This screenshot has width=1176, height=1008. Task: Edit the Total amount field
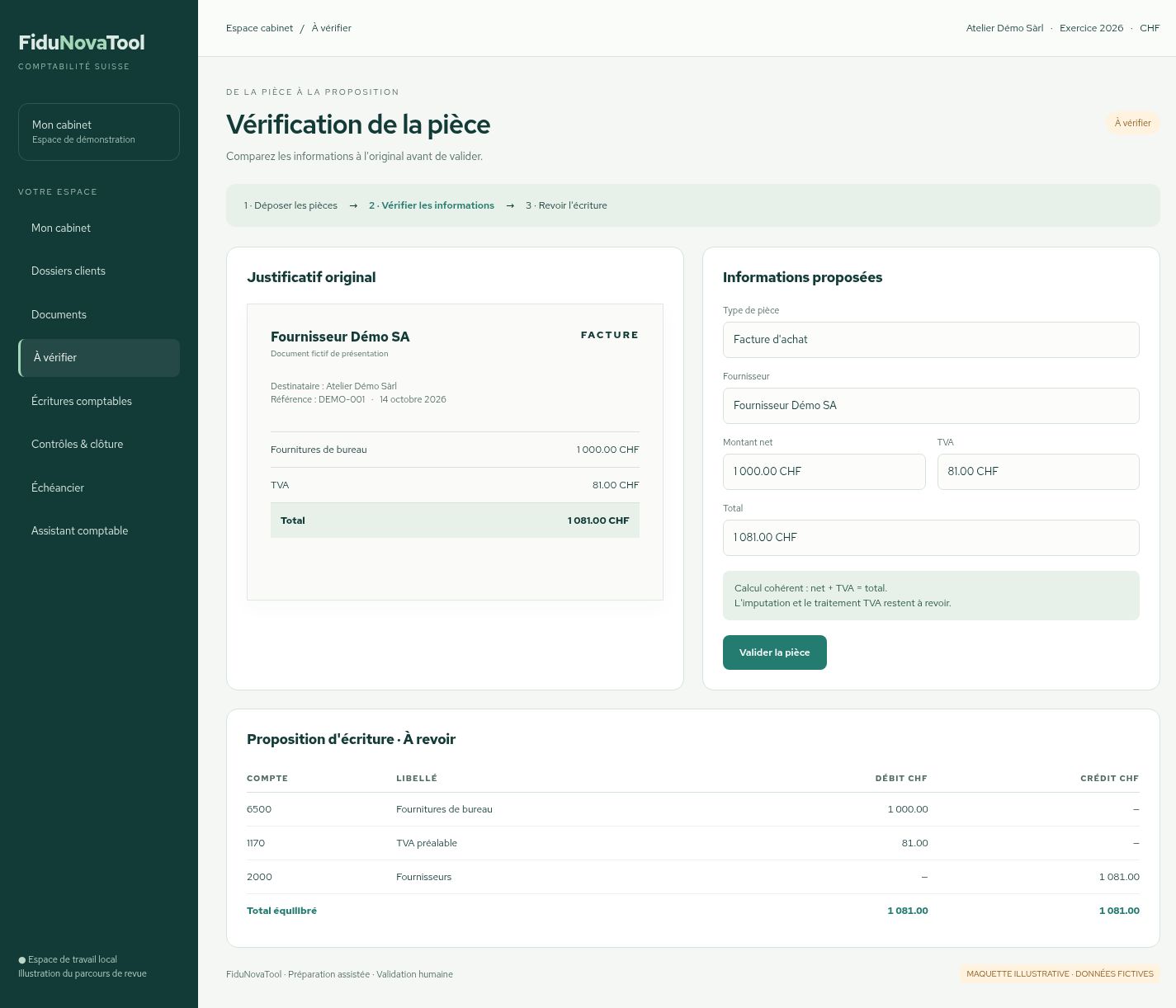pyautogui.click(x=931, y=538)
